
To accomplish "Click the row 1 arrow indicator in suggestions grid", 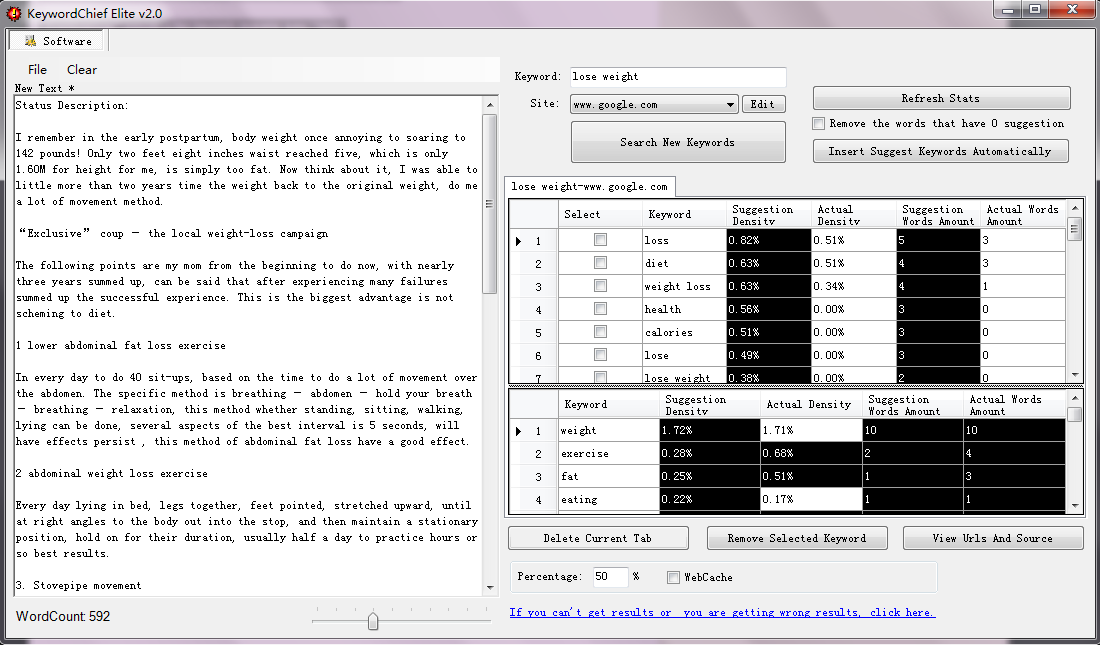I will (518, 240).
